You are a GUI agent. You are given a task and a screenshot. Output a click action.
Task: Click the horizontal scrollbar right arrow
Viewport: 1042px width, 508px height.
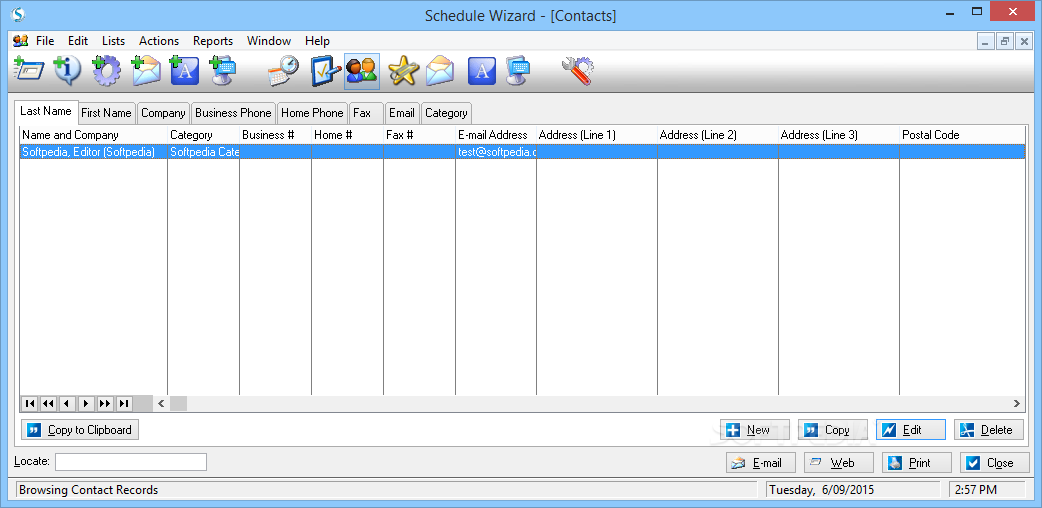[1016, 403]
